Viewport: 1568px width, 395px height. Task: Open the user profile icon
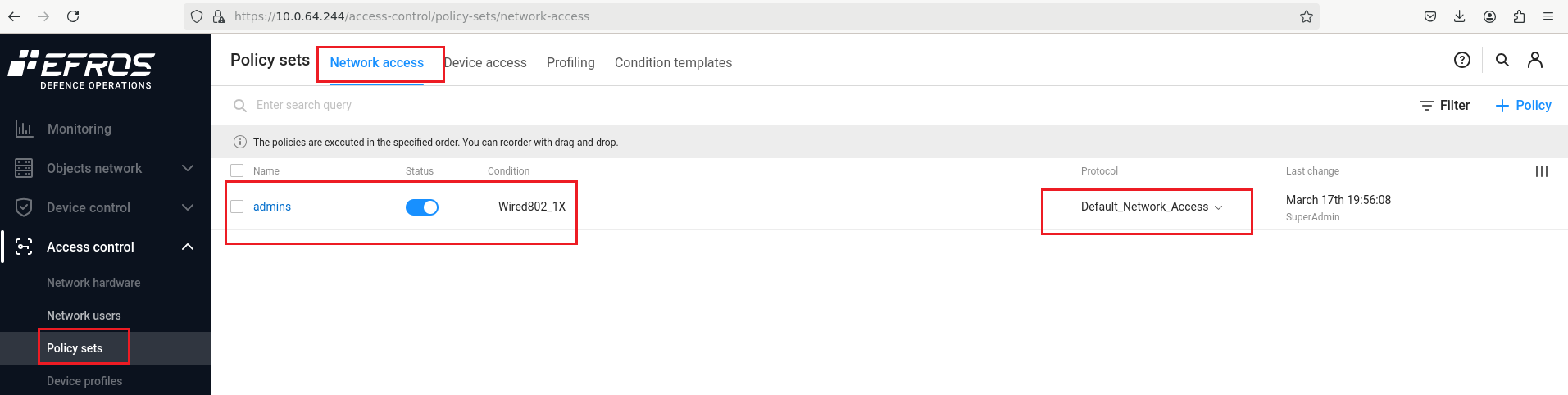[x=1534, y=60]
